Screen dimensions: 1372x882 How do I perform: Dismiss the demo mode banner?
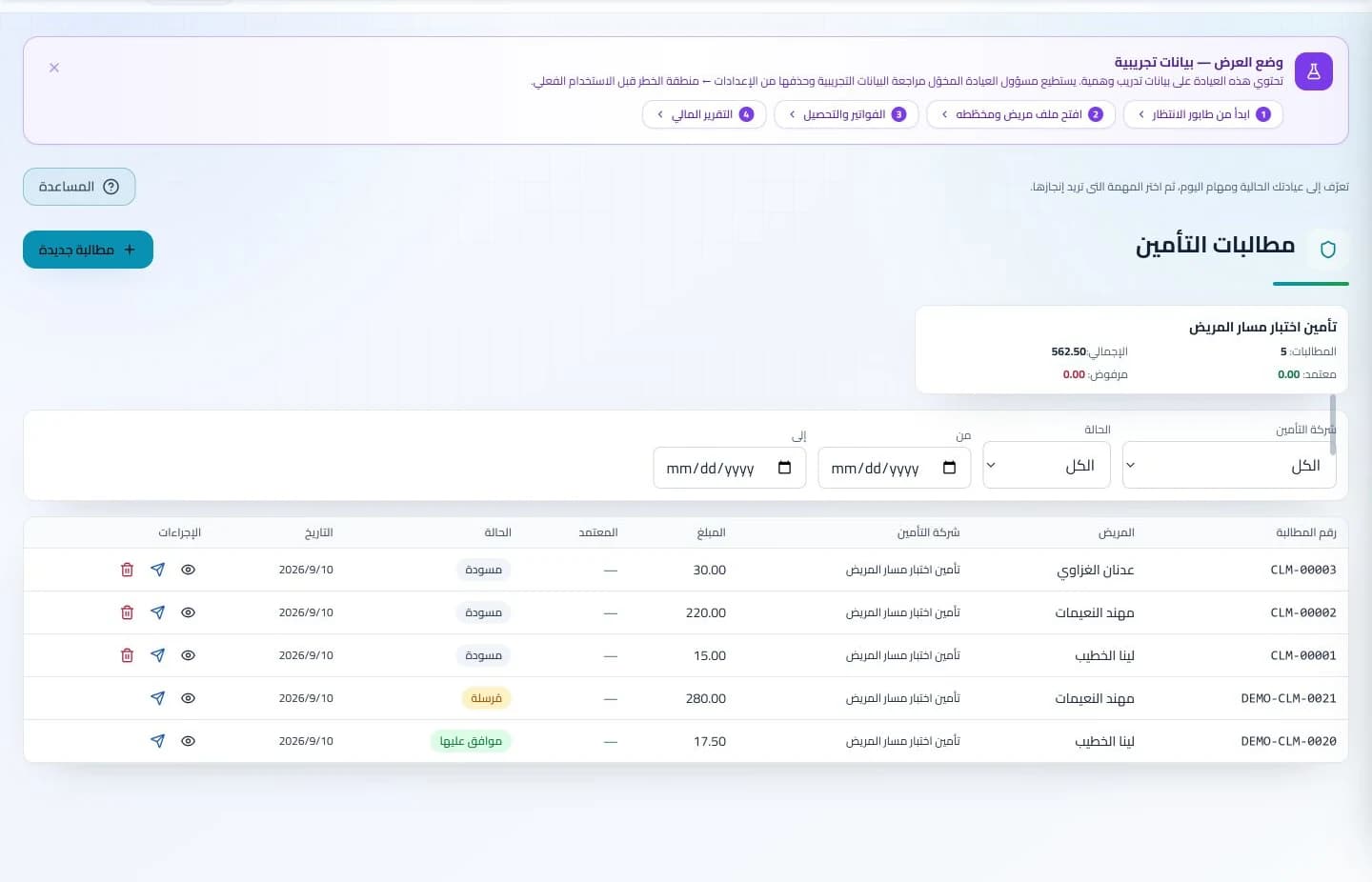pos(54,68)
